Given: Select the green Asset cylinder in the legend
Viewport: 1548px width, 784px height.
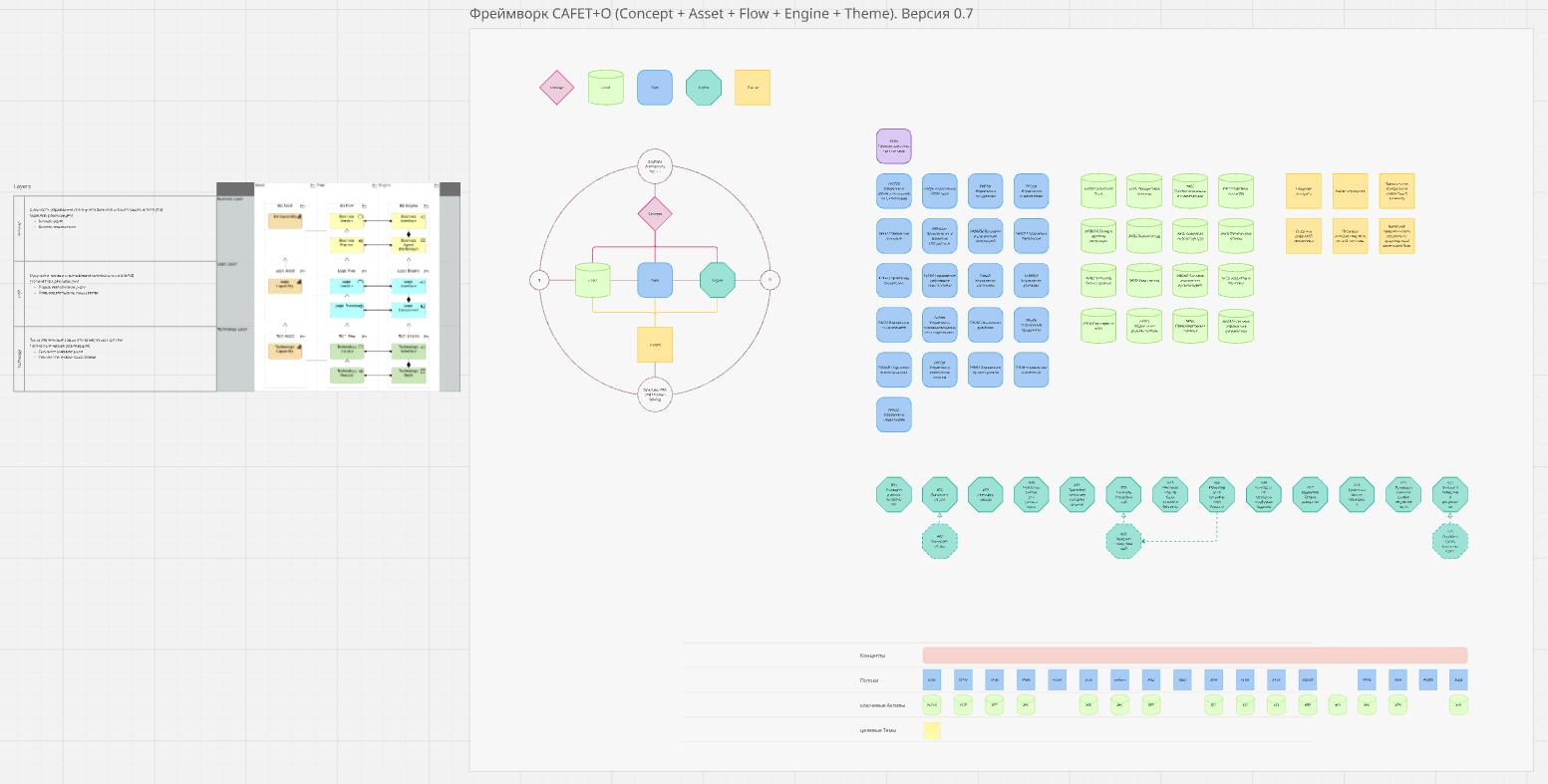Looking at the screenshot, I should pos(605,88).
